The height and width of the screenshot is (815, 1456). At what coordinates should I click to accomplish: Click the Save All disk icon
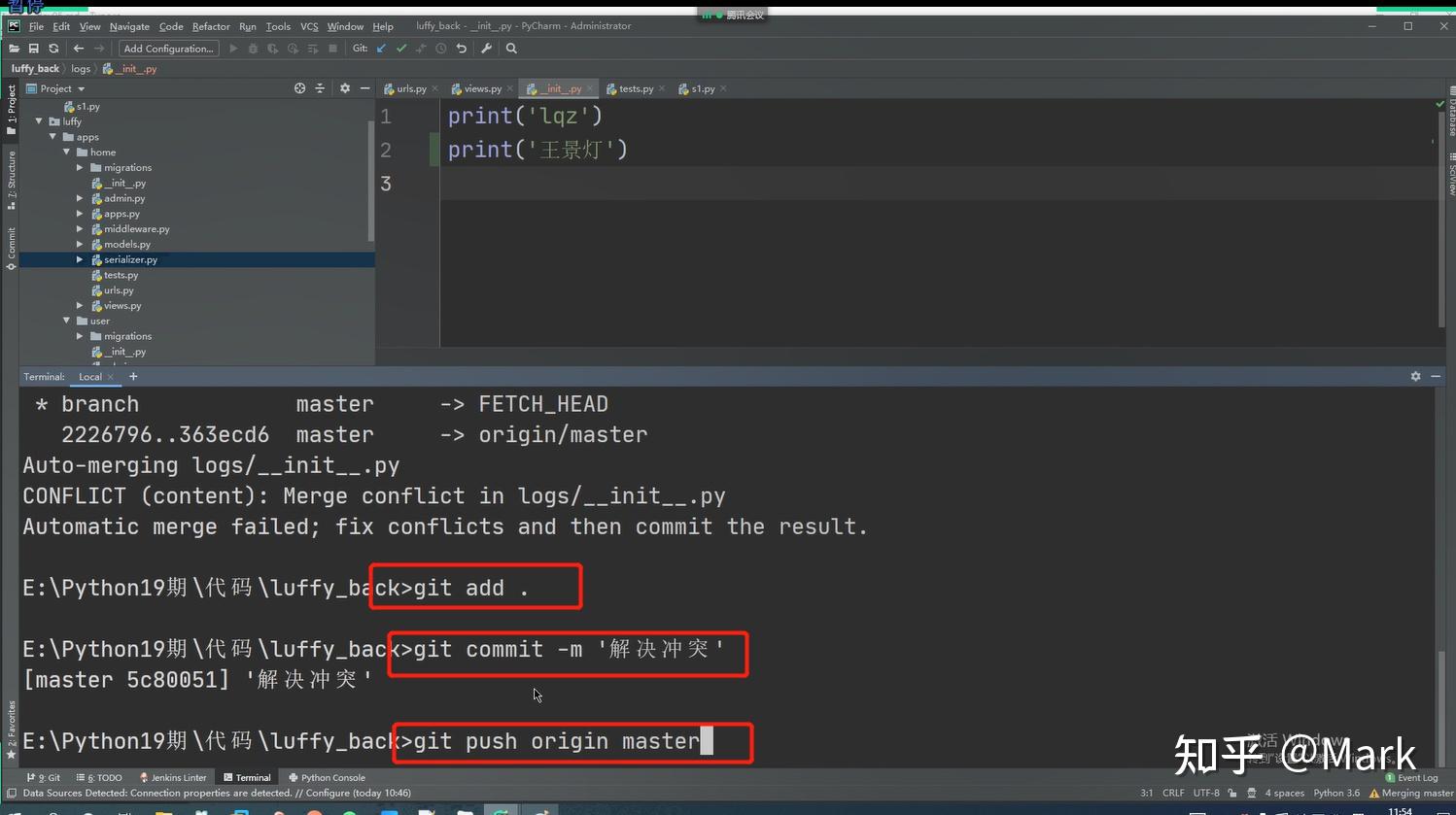tap(34, 49)
